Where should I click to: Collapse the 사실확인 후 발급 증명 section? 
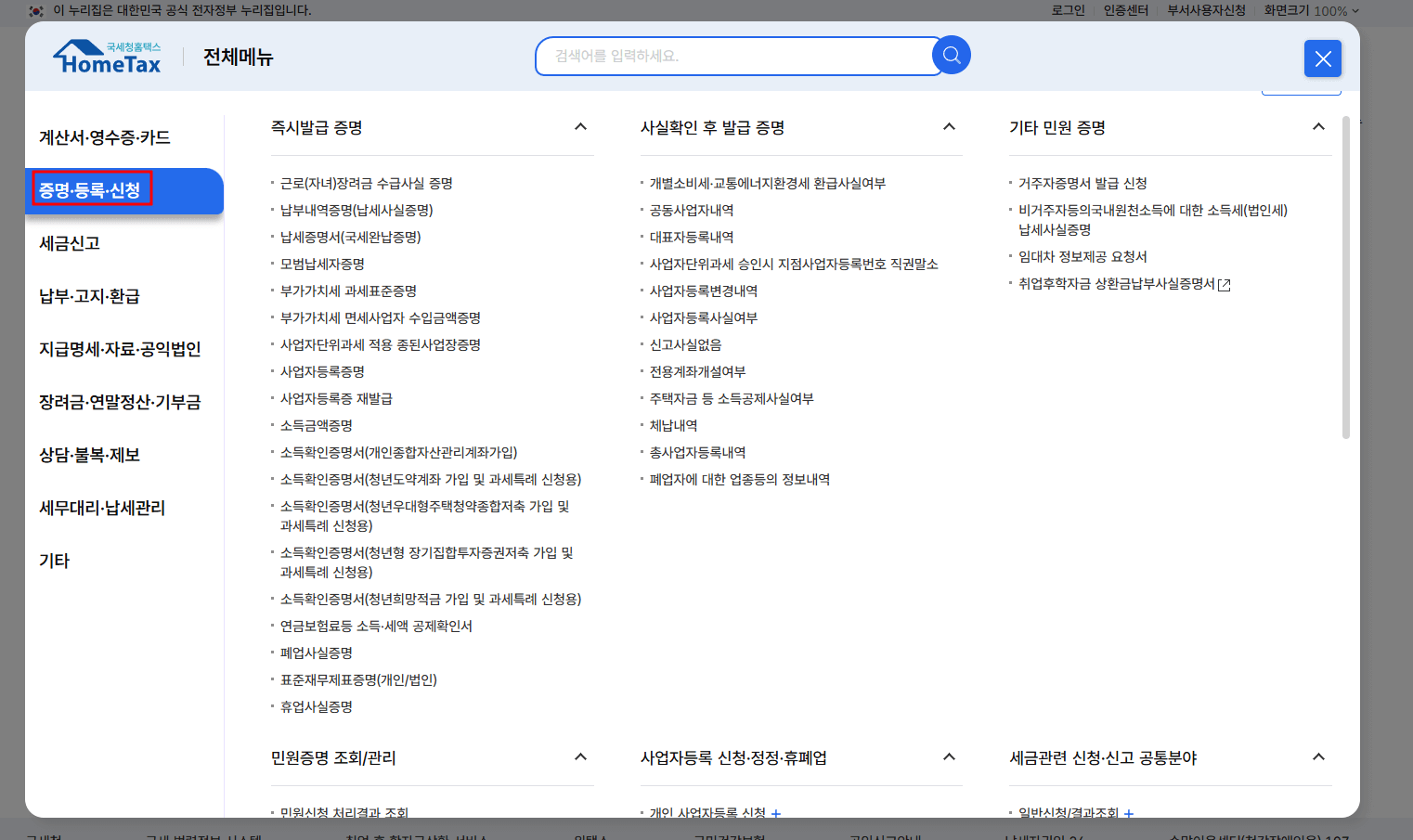949,126
